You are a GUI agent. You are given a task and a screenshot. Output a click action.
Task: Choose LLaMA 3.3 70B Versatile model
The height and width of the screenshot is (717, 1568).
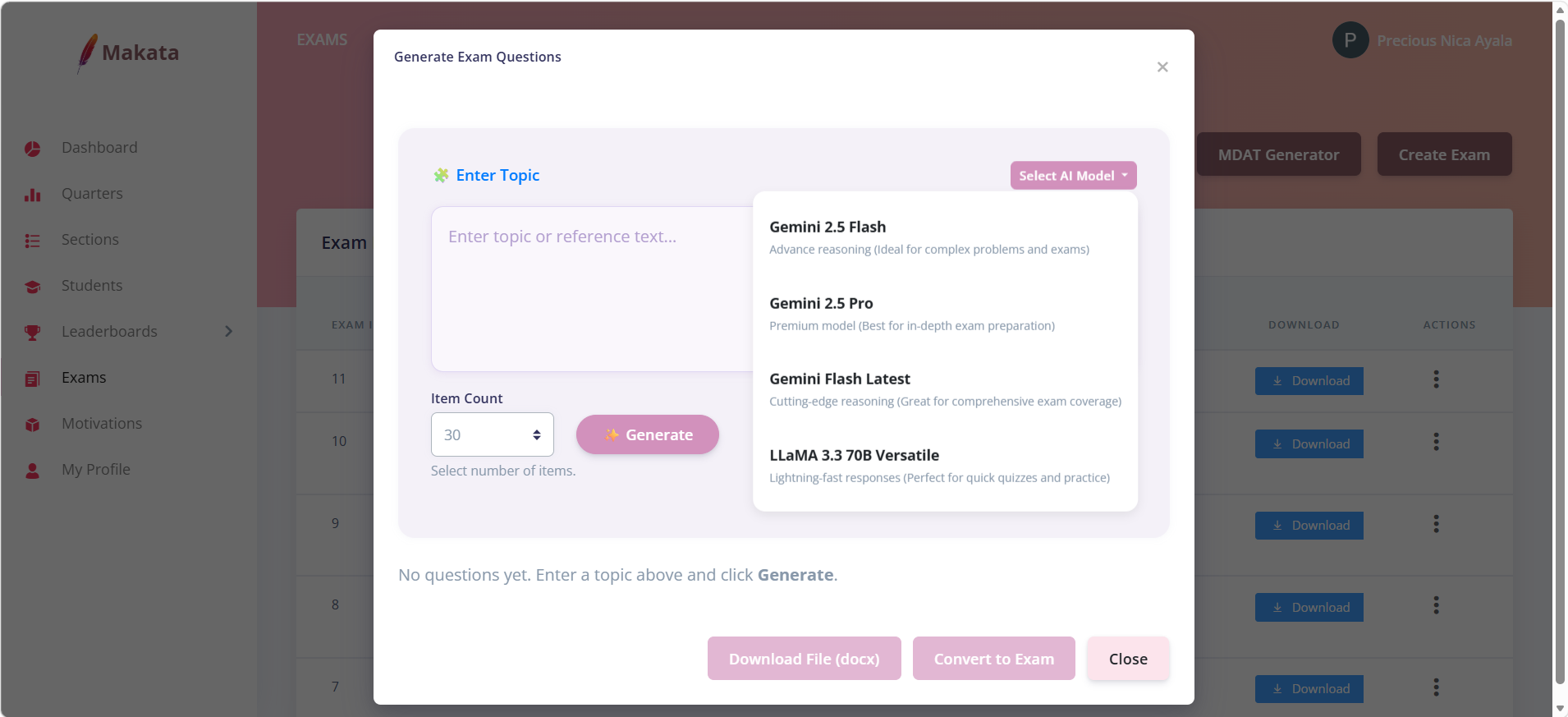pos(945,466)
